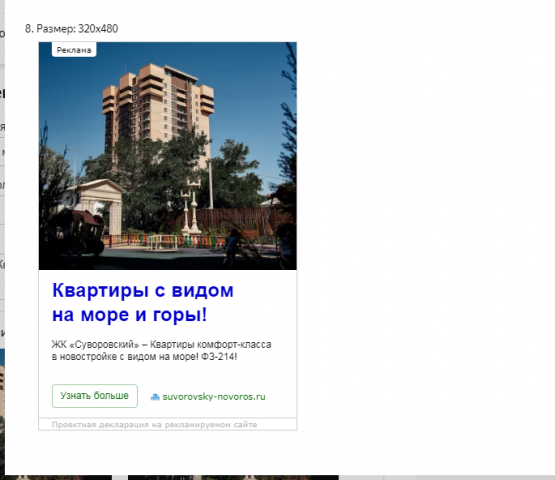Click "Проектная декларация на рекламируемом сайте" disclaimer
This screenshot has width=555, height=480.
154,424
